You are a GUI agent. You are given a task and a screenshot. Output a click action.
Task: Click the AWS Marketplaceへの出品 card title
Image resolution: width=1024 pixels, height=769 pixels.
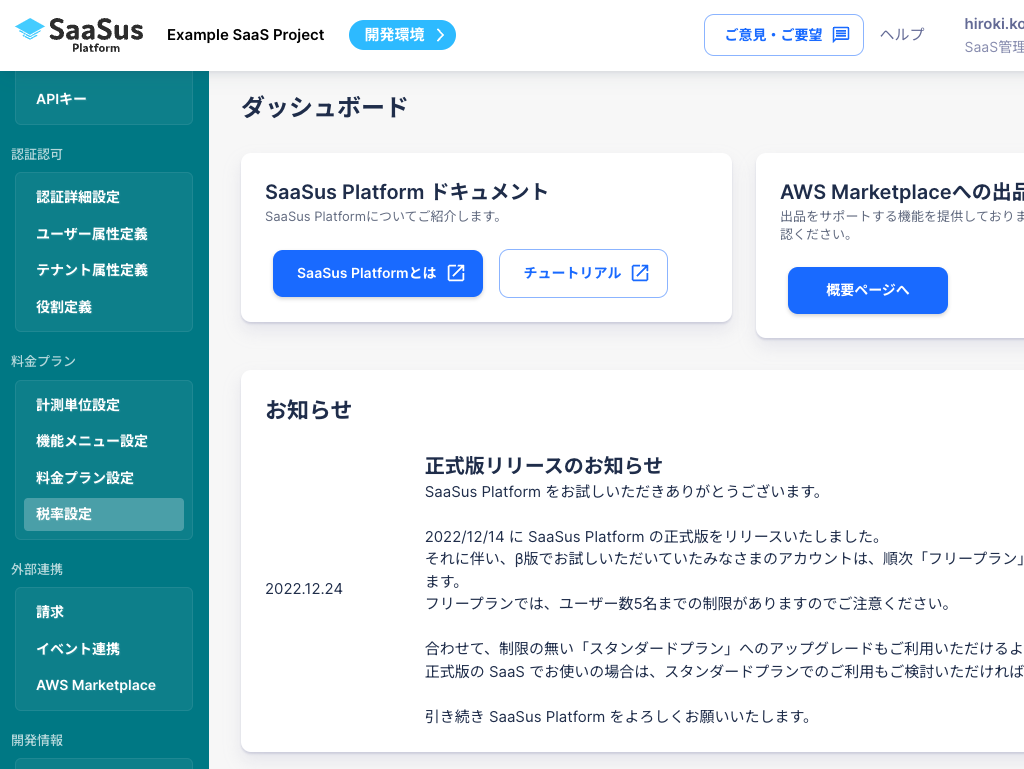click(x=902, y=192)
